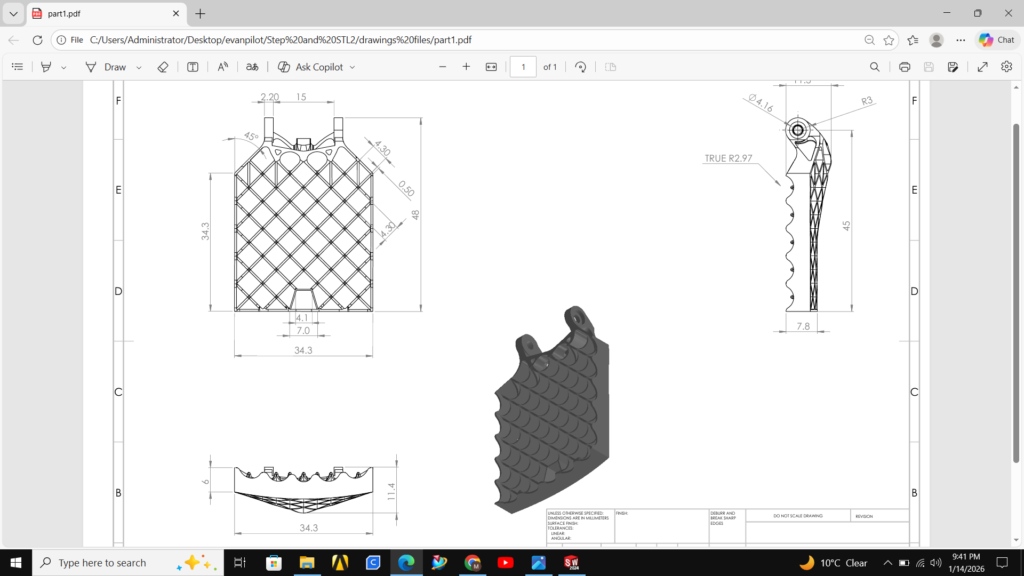This screenshot has height=576, width=1024.
Task: Zoom in with the plus icon
Action: click(x=466, y=67)
